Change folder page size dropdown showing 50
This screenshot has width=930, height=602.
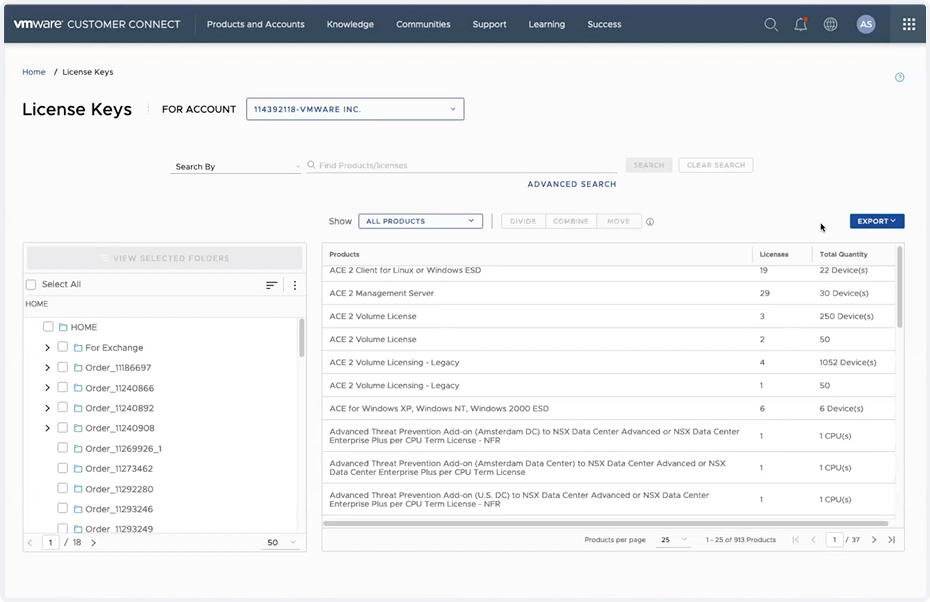click(281, 543)
